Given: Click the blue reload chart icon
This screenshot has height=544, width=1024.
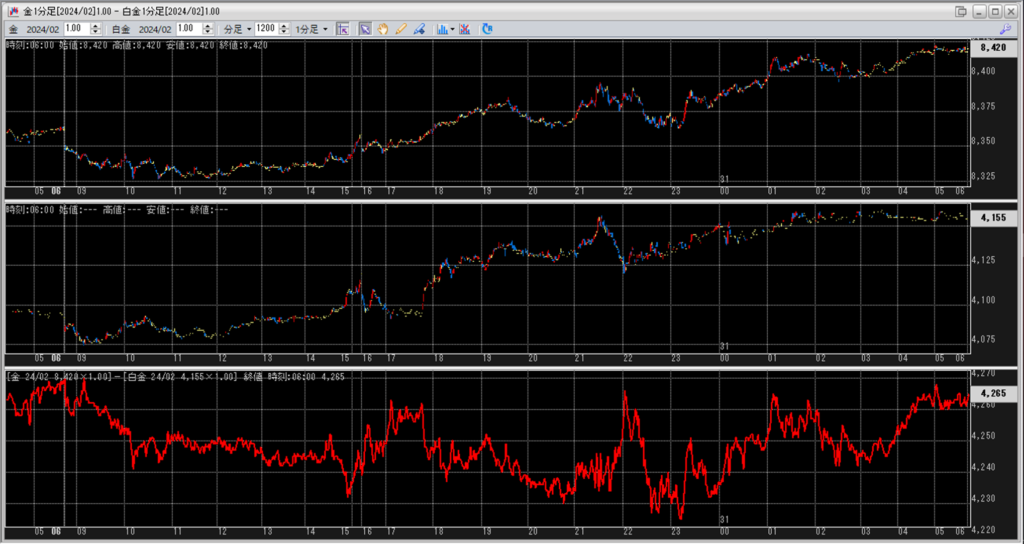Looking at the screenshot, I should tap(487, 29).
